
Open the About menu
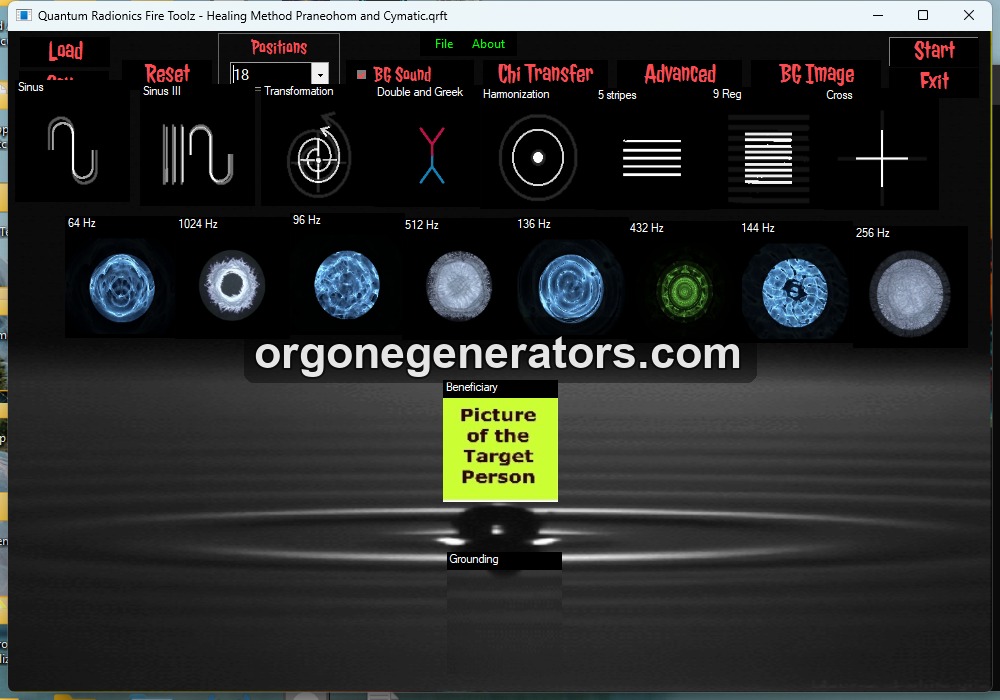click(488, 44)
